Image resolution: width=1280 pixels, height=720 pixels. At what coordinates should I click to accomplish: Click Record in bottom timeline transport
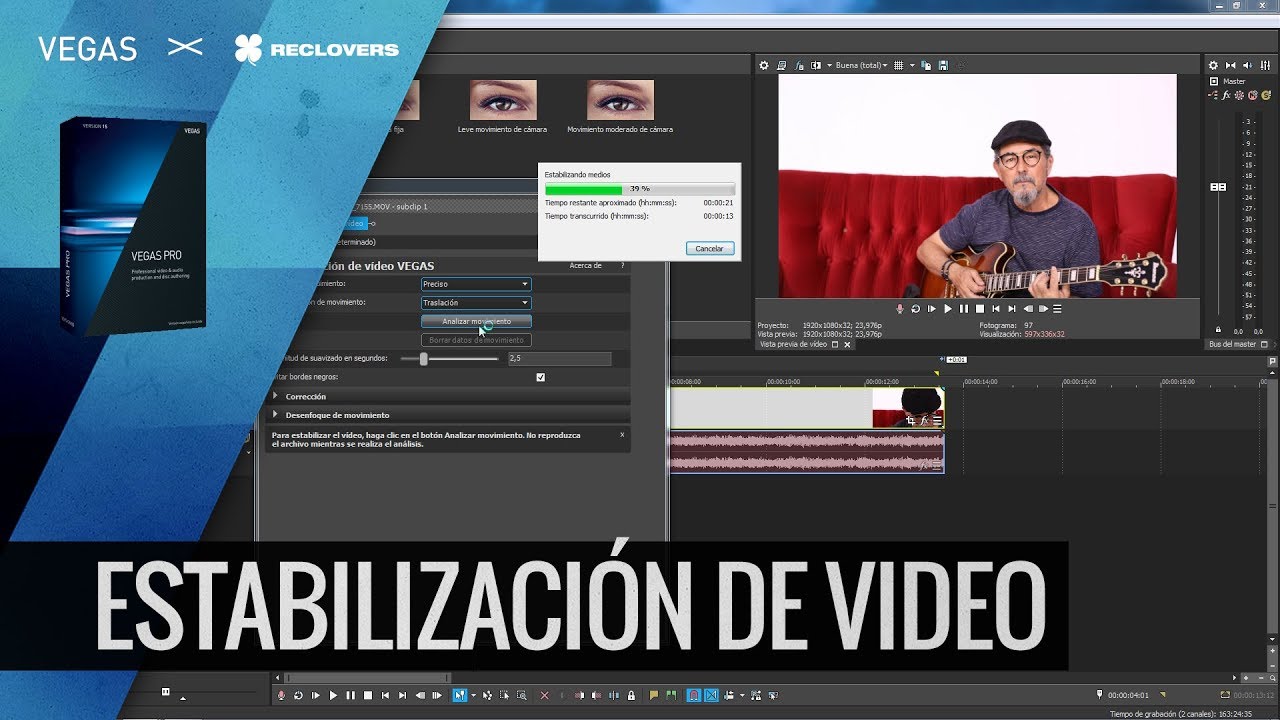click(x=281, y=695)
